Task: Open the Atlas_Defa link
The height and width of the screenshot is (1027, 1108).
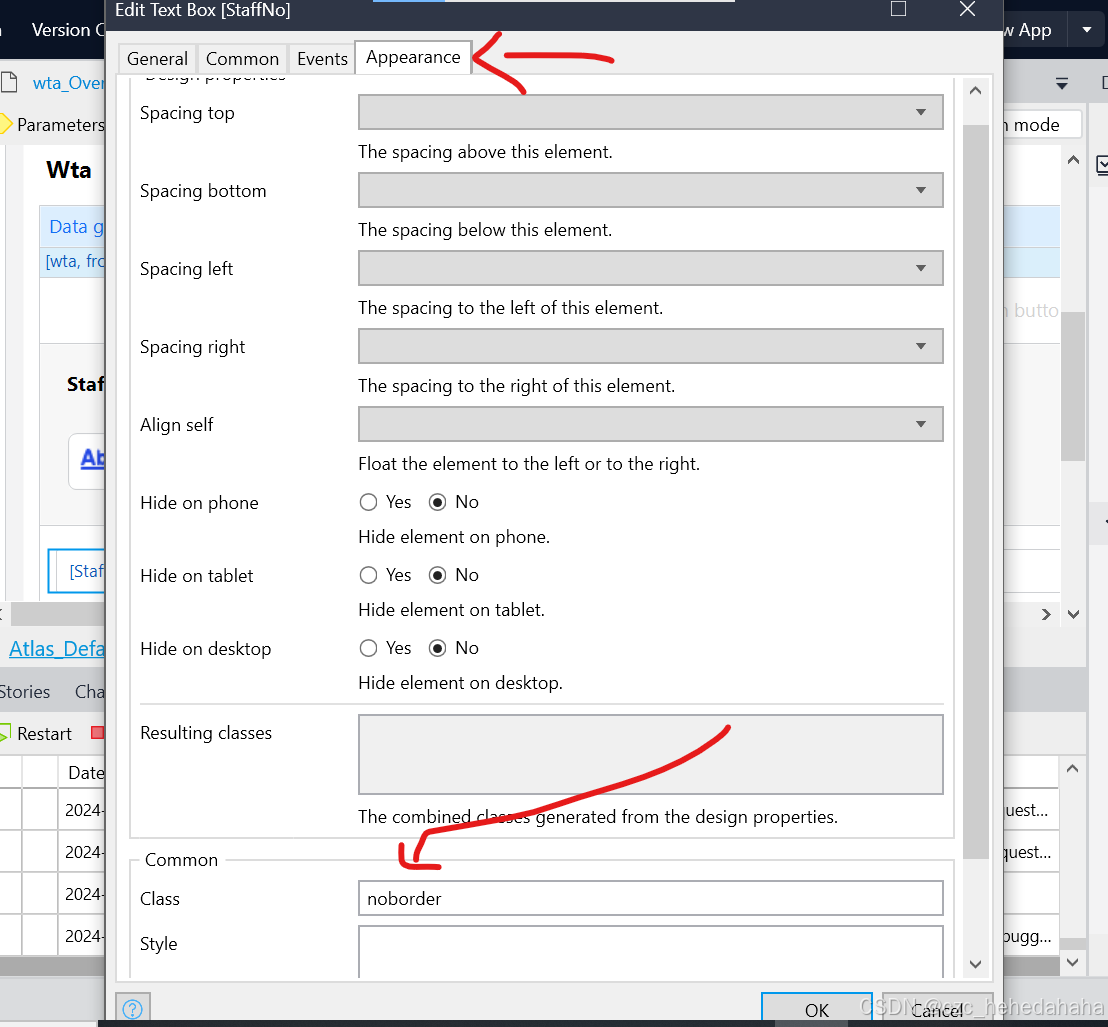Action: (55, 648)
